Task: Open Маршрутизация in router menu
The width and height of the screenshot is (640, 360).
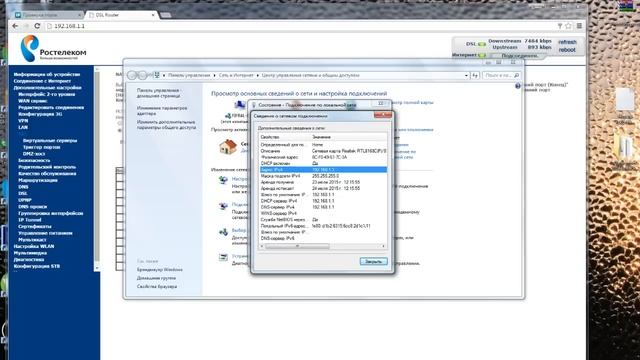Action: (x=38, y=180)
